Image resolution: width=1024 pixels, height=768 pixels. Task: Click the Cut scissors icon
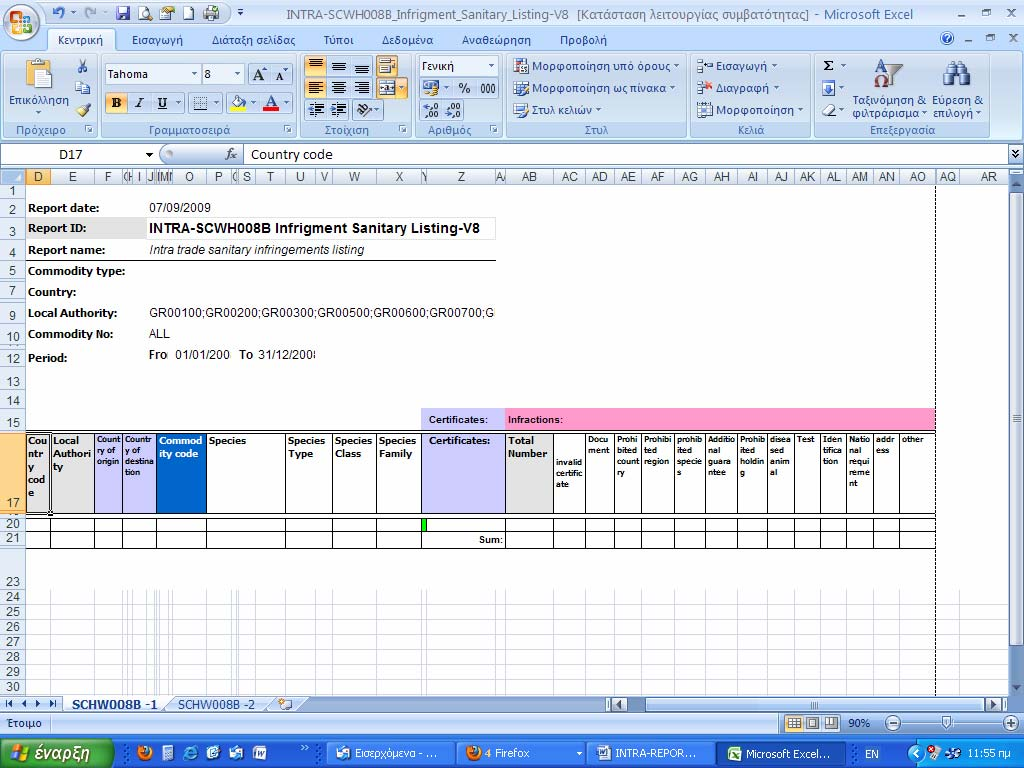pyautogui.click(x=82, y=66)
